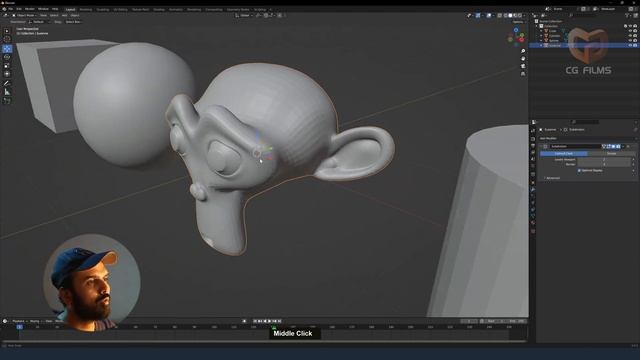Toggle visibility eye of Cylinder in outliner
Image resolution: width=640 pixels, height=360 pixels.
[x=630, y=36]
